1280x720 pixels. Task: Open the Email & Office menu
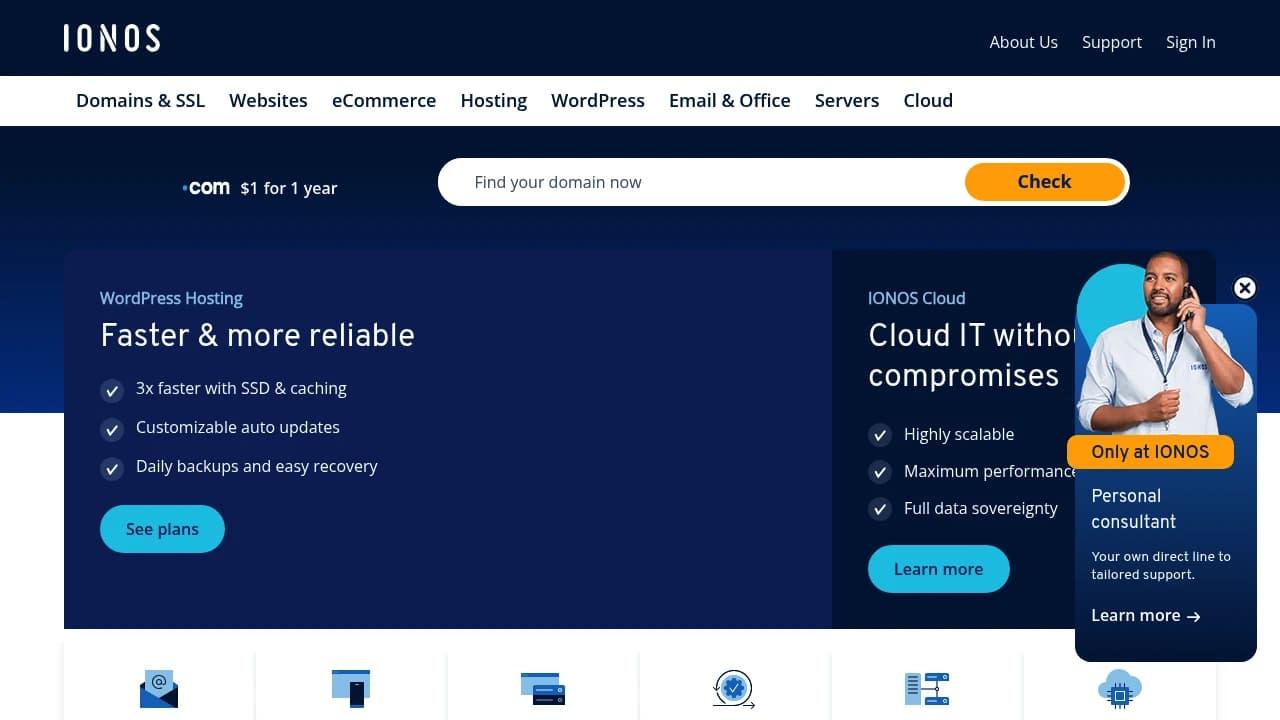pyautogui.click(x=730, y=100)
